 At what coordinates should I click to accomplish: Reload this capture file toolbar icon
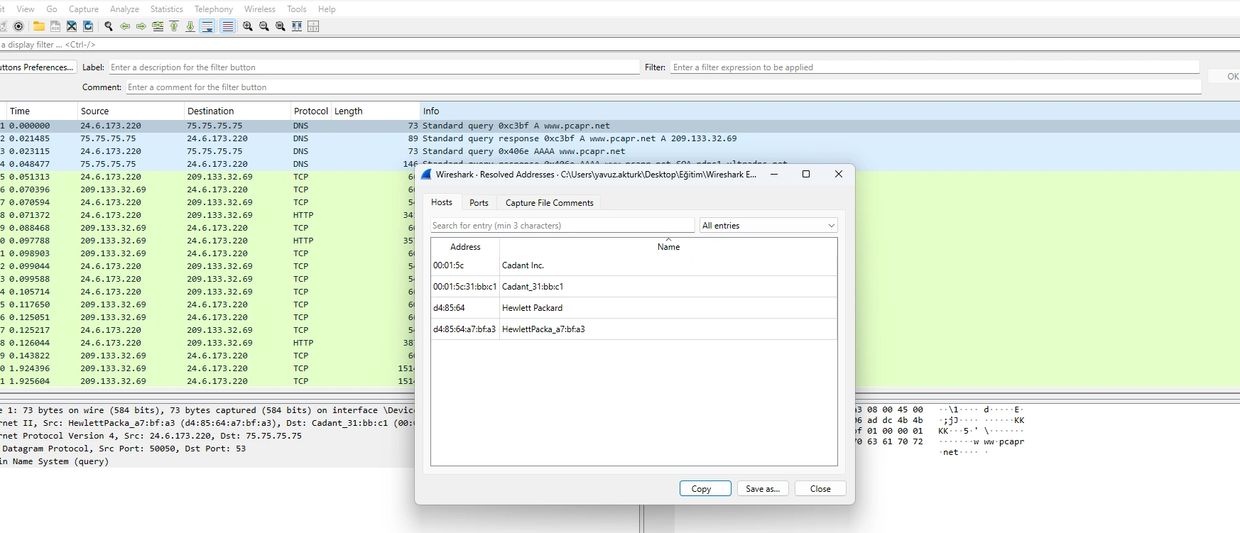(x=89, y=26)
